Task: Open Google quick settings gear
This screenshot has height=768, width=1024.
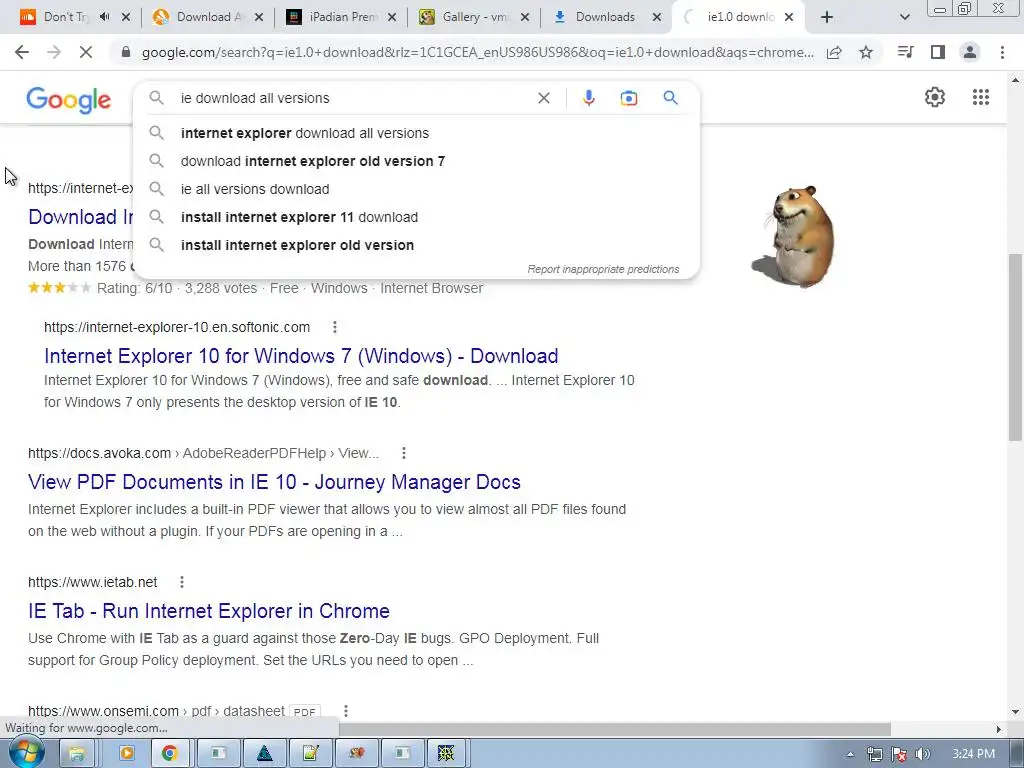Action: (x=935, y=97)
